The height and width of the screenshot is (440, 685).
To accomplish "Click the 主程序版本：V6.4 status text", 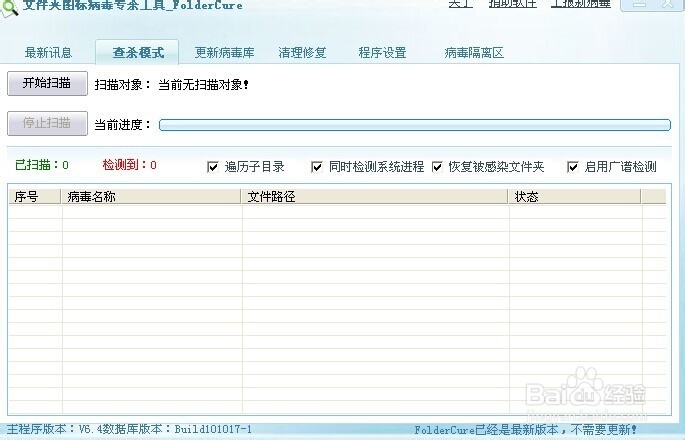I will [x=54, y=429].
